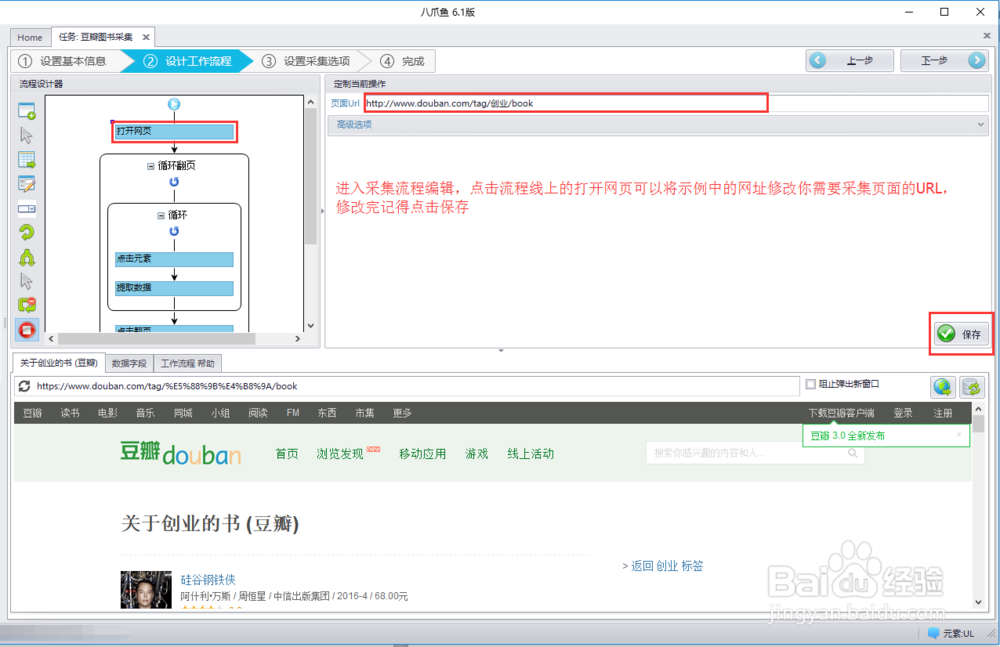Select the End Loop tool icon
Image resolution: width=1000 pixels, height=647 pixels.
(27, 305)
